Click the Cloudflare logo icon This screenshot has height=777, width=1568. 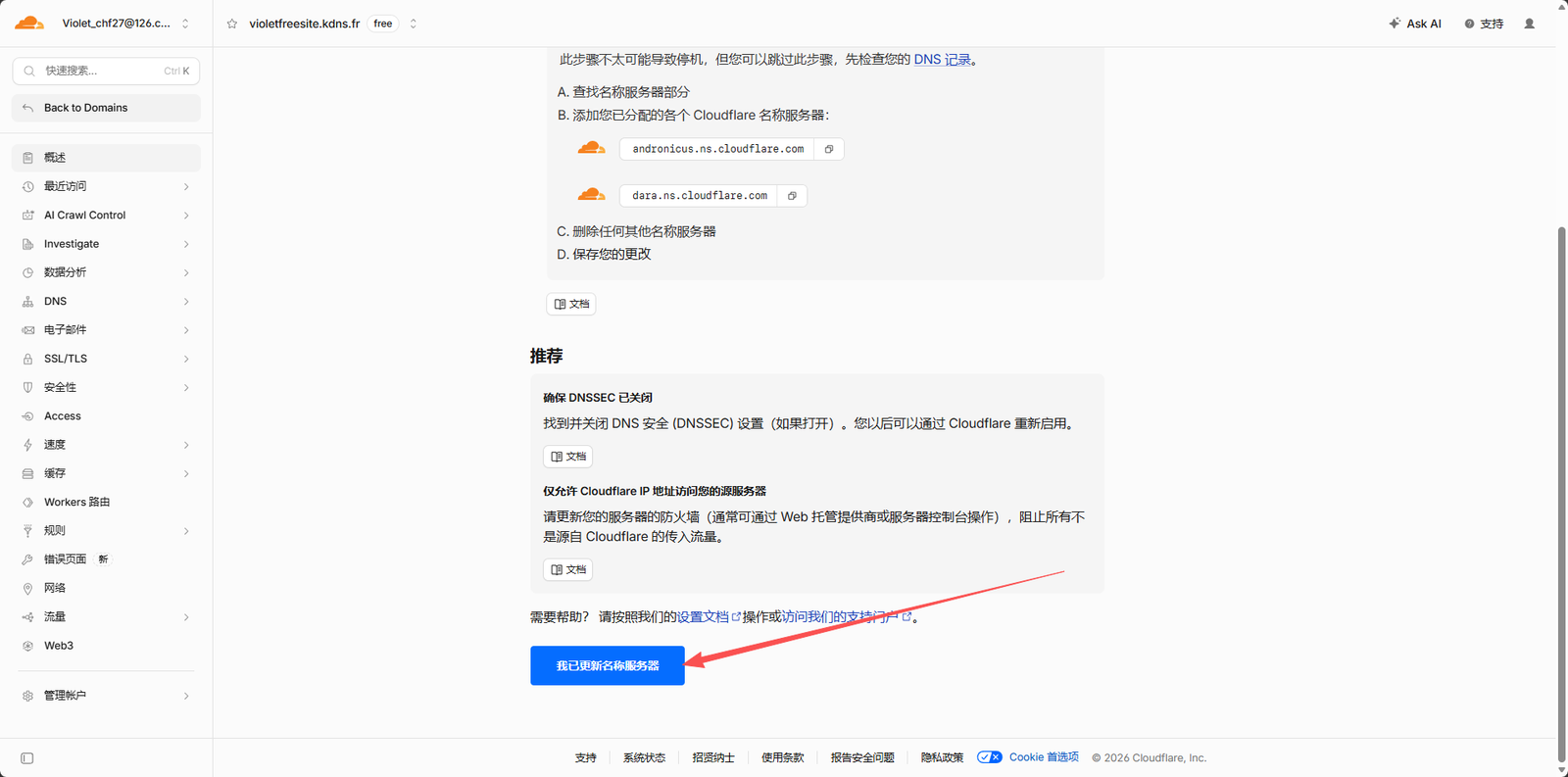pyautogui.click(x=29, y=23)
